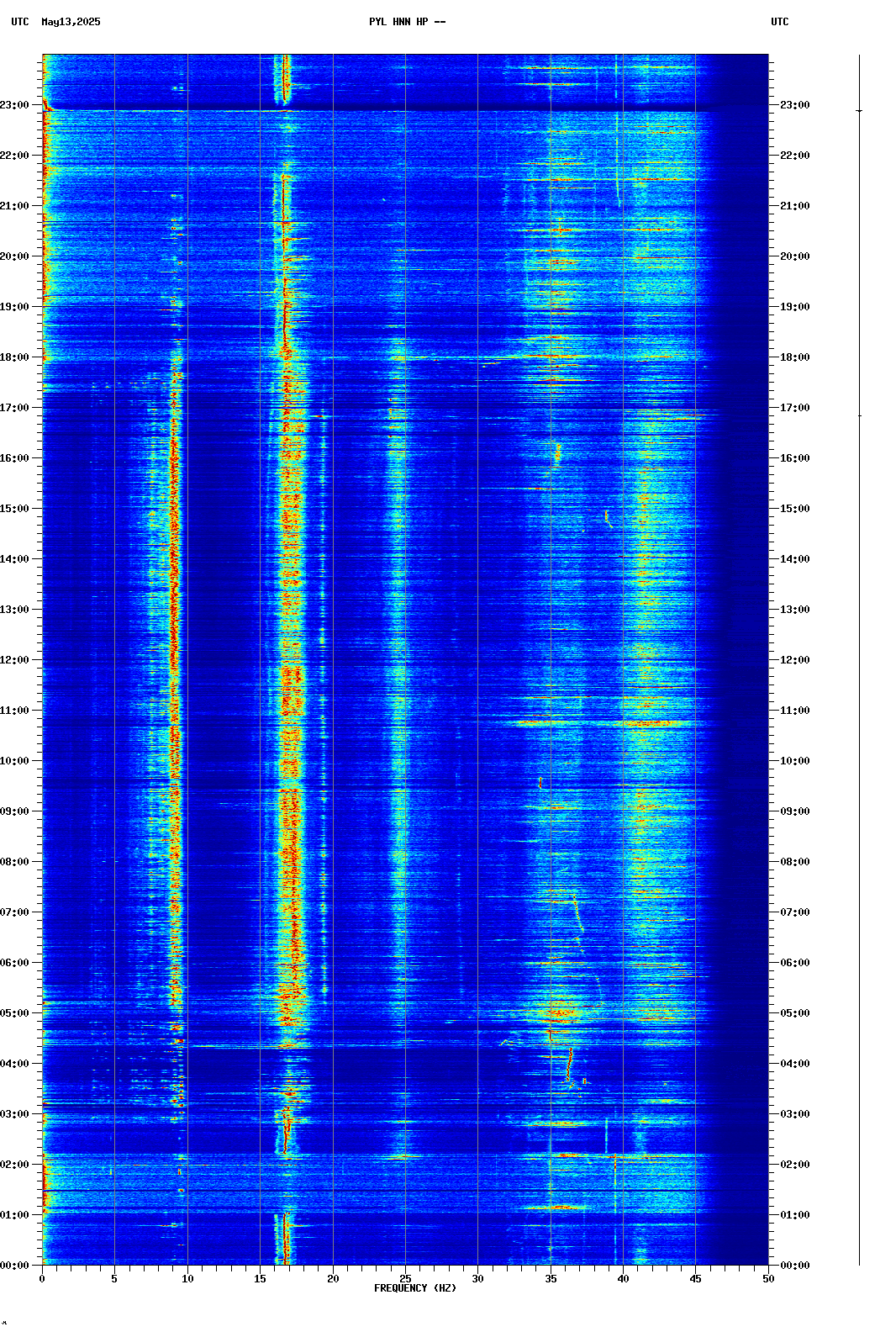Click the May13,2025 date label

[71, 22]
